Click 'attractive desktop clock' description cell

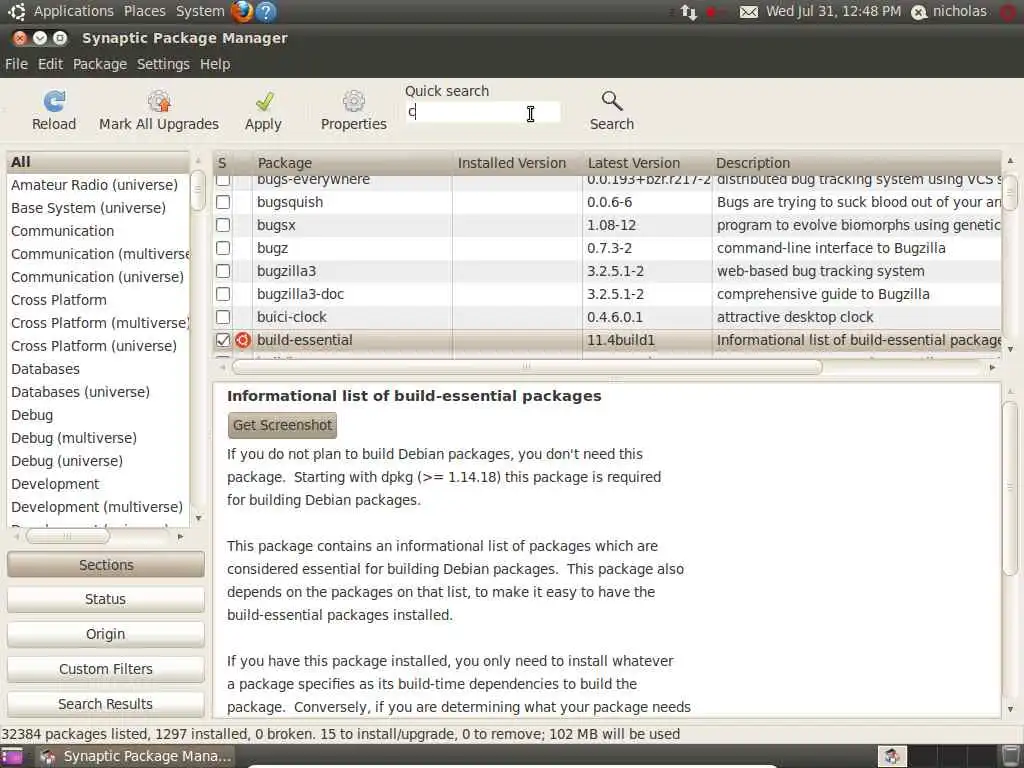(795, 317)
